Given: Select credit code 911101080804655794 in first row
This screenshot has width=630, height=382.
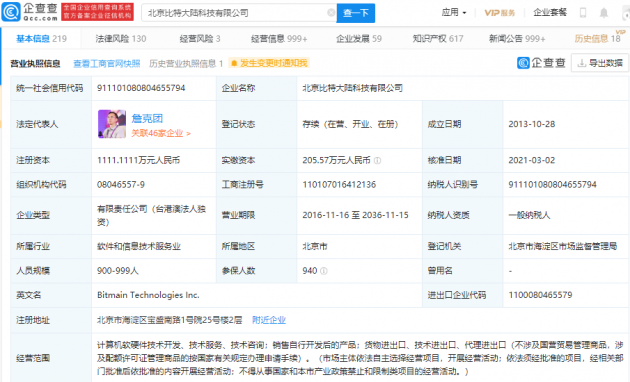Looking at the screenshot, I should click(141, 88).
